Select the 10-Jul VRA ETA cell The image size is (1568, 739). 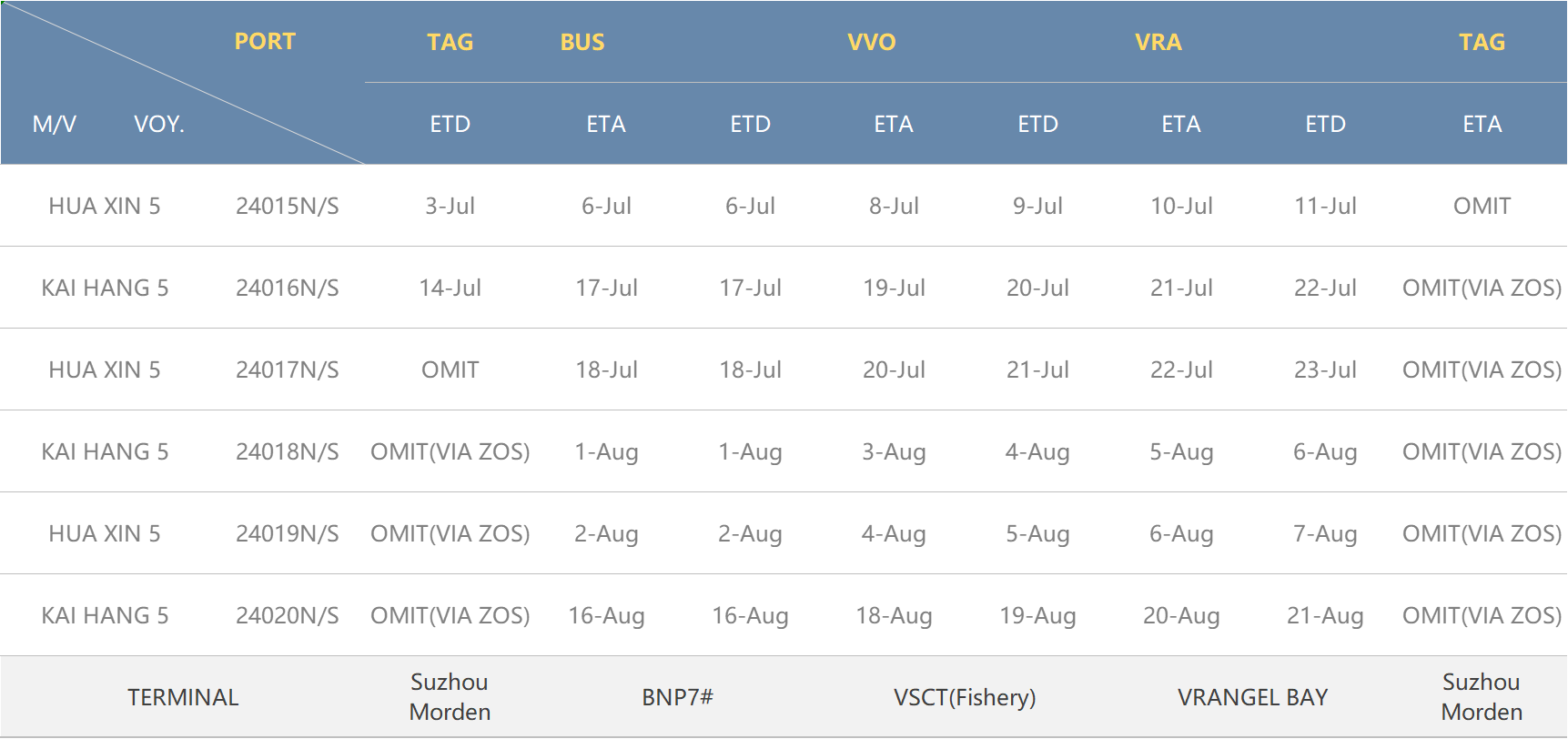point(1182,206)
